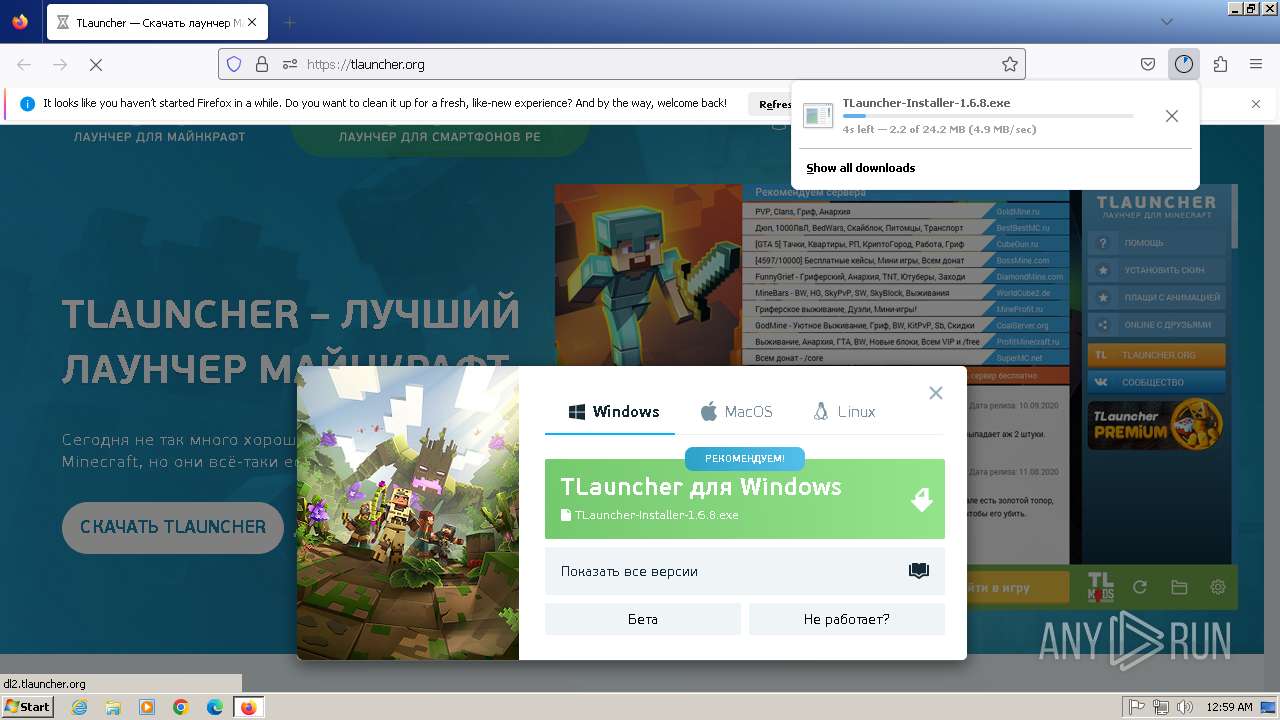Open Save to Pocket icon

pyautogui.click(x=1148, y=64)
